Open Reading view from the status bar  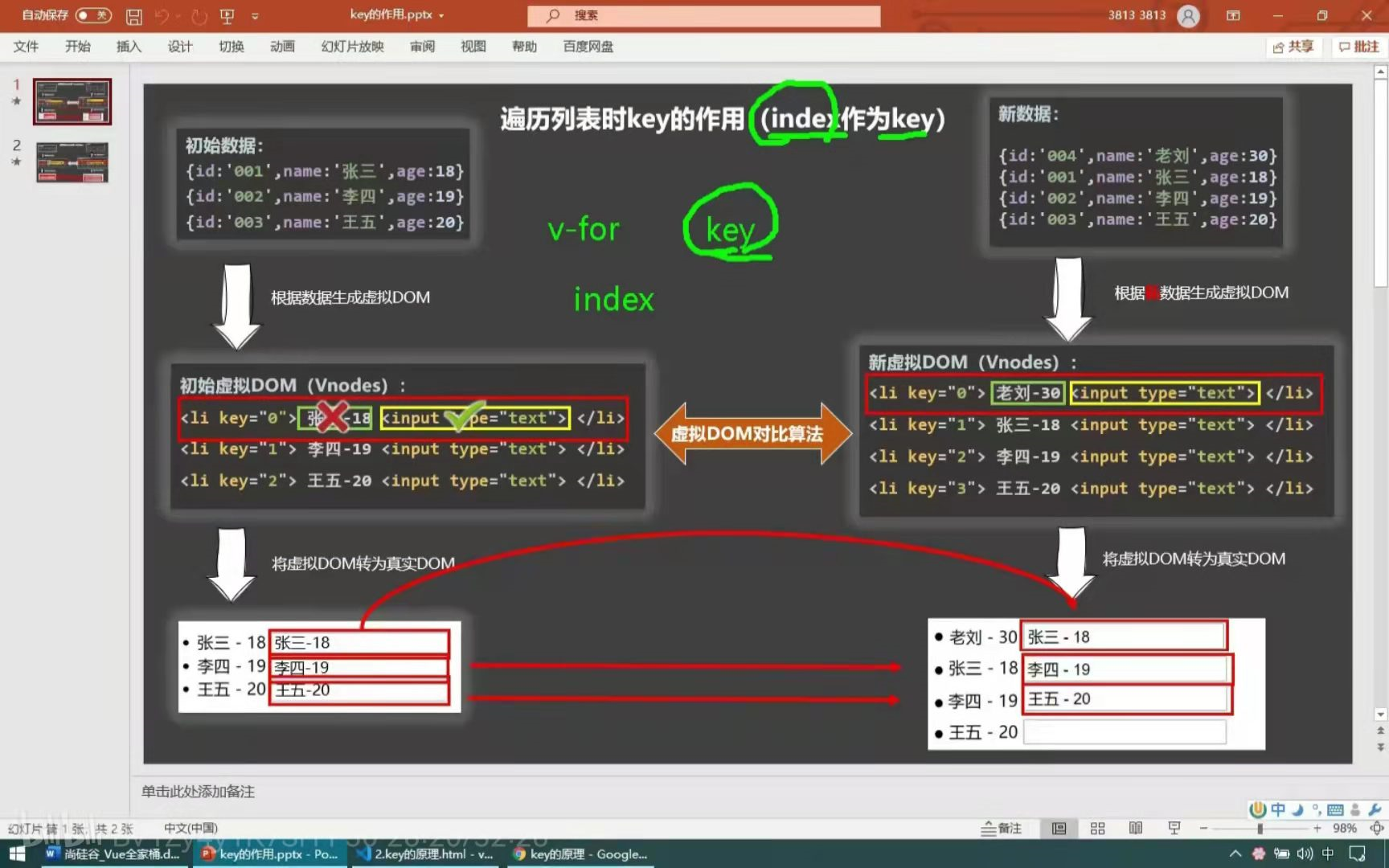[1135, 828]
